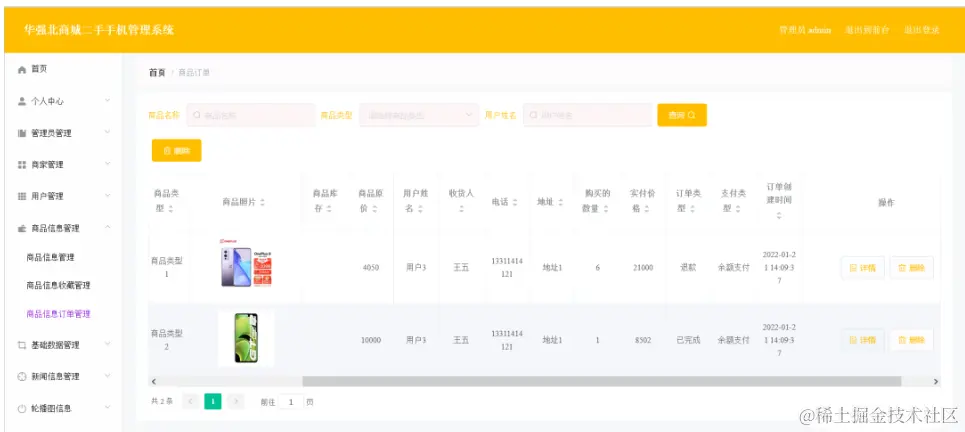Click the 已完成 order type cell
Viewport: 965px width, 432px height.
688,340
